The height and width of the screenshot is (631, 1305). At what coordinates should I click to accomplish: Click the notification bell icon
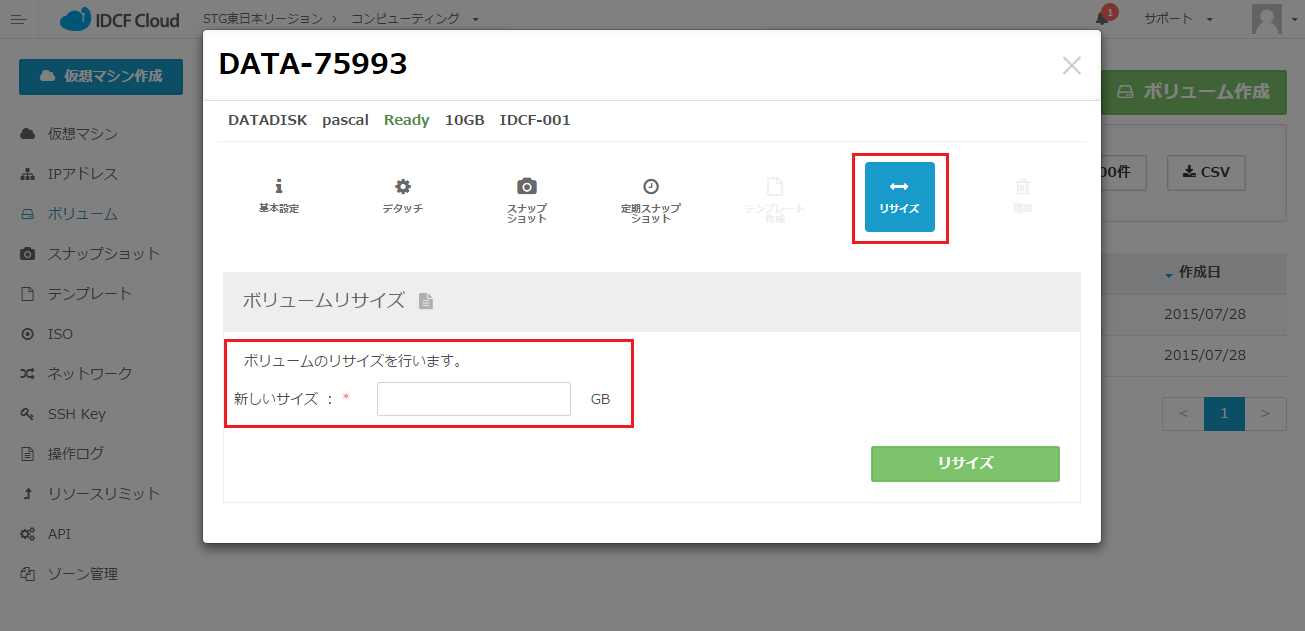tap(1102, 19)
